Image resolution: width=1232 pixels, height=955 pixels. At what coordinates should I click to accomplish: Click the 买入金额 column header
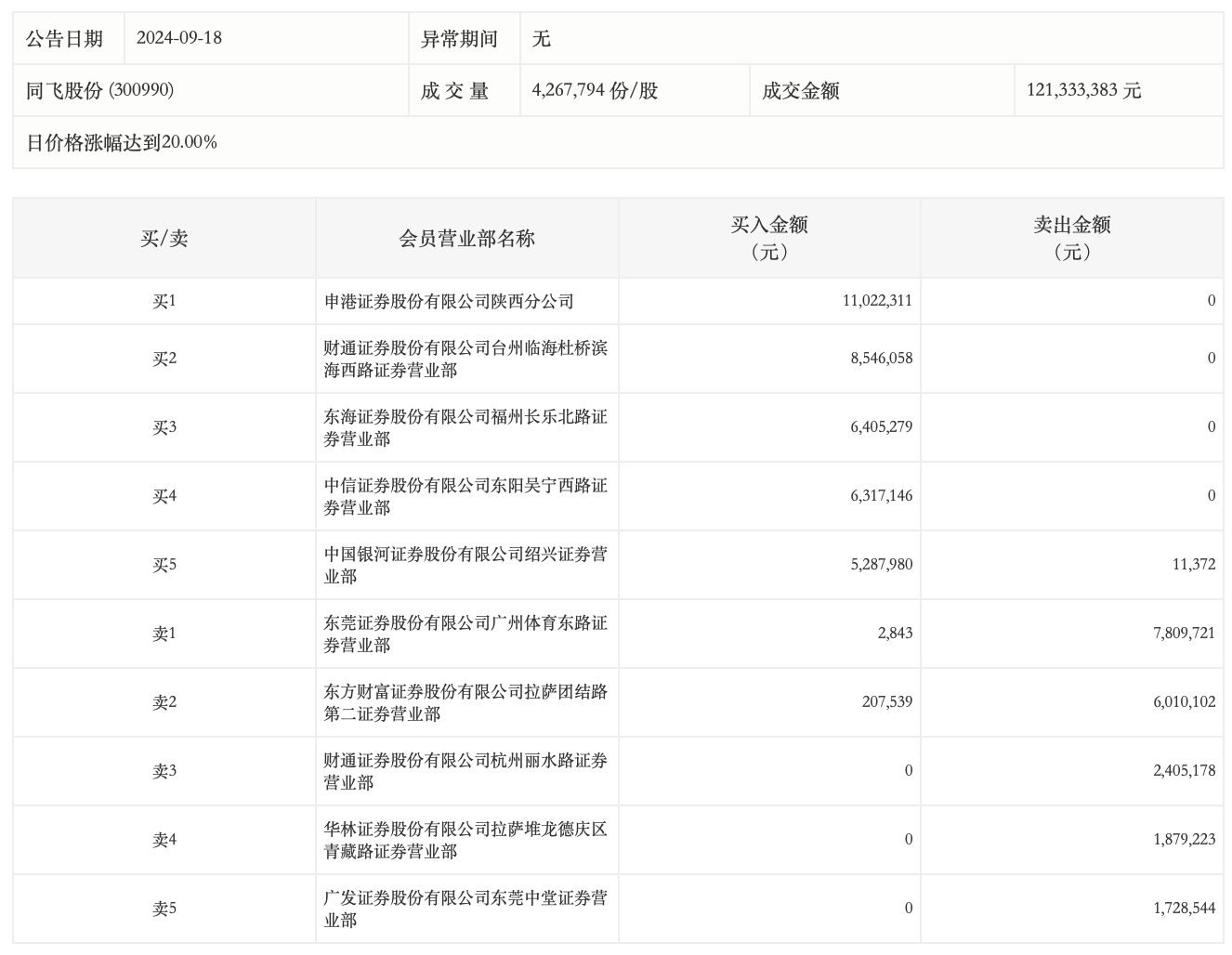click(x=769, y=238)
